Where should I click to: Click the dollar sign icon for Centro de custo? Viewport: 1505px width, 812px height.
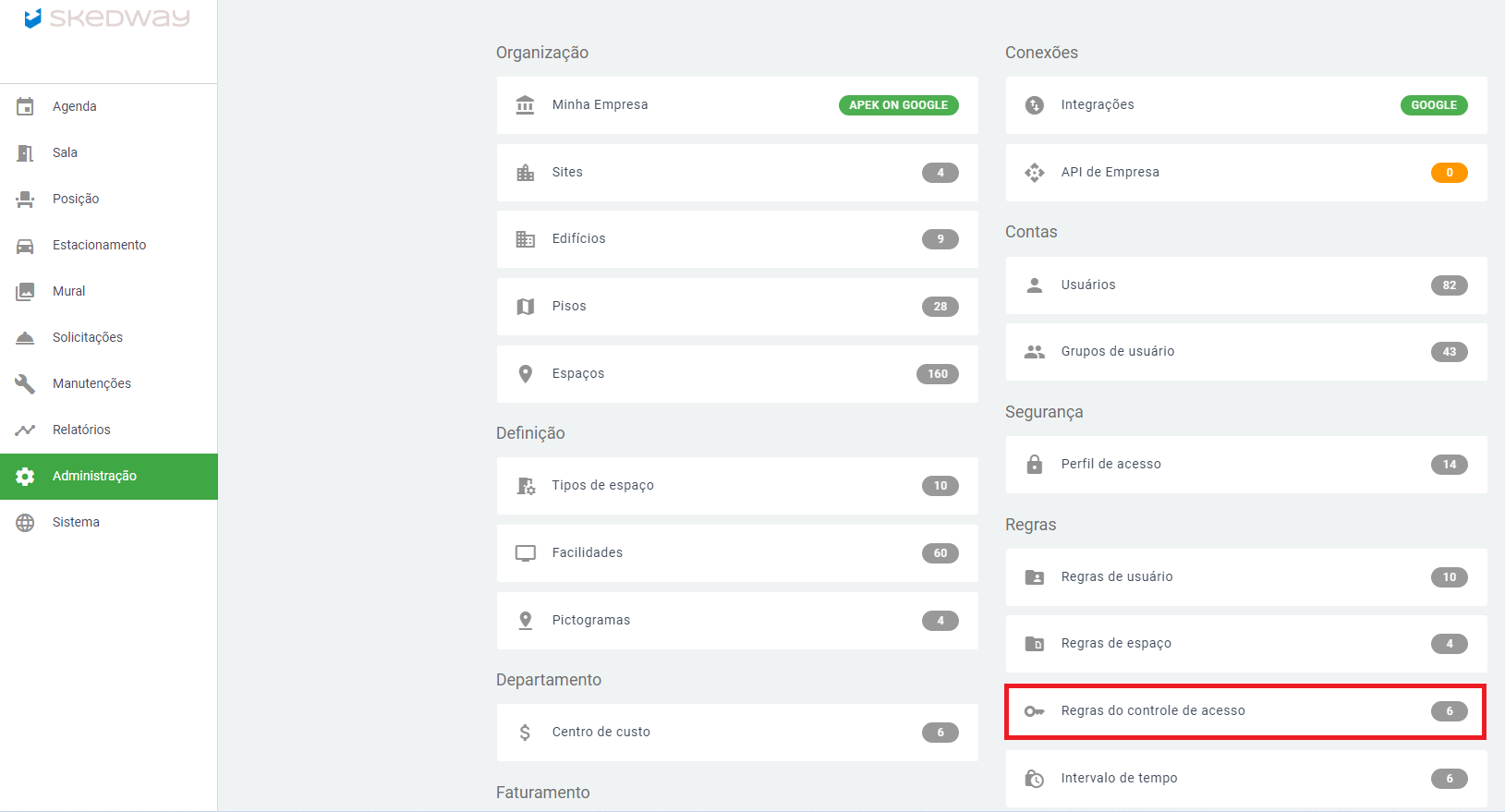[525, 733]
